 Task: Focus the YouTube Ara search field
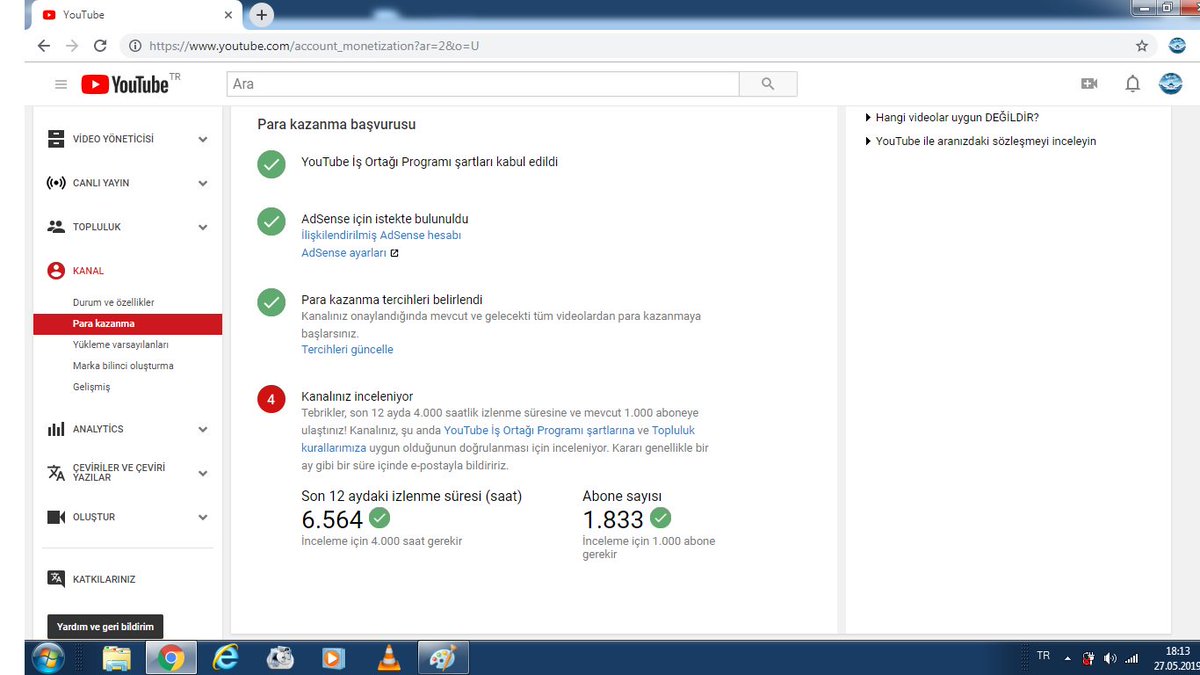coord(483,84)
